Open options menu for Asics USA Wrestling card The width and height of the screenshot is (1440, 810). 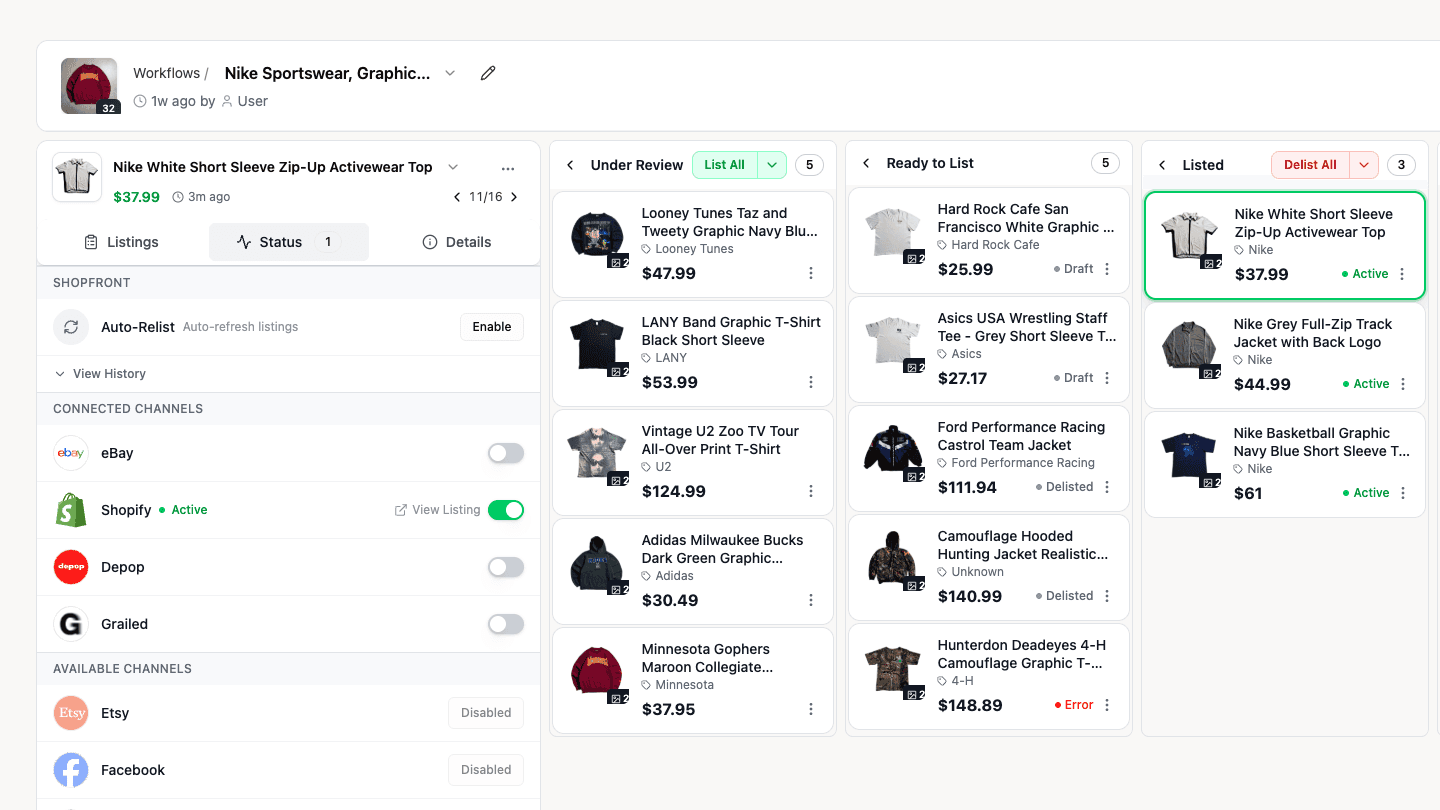1107,378
